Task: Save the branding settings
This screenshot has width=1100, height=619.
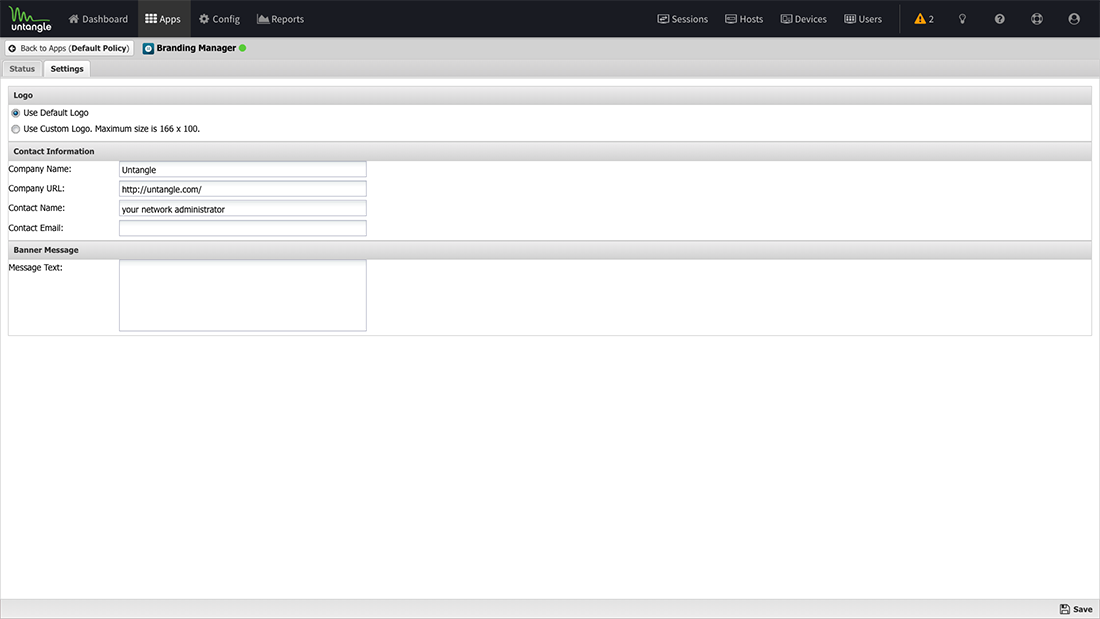Action: pyautogui.click(x=1076, y=609)
